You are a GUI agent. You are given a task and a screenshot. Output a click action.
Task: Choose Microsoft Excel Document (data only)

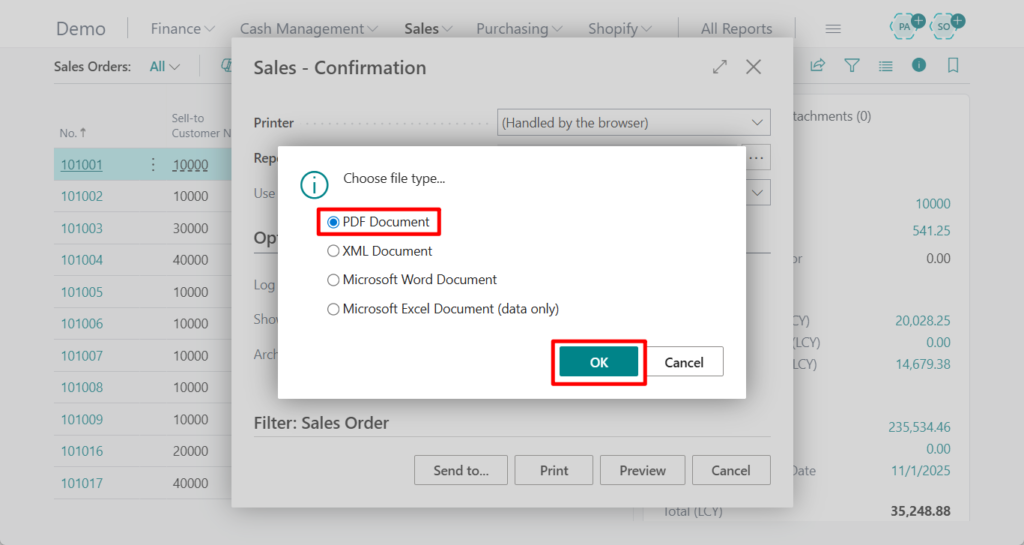[334, 309]
